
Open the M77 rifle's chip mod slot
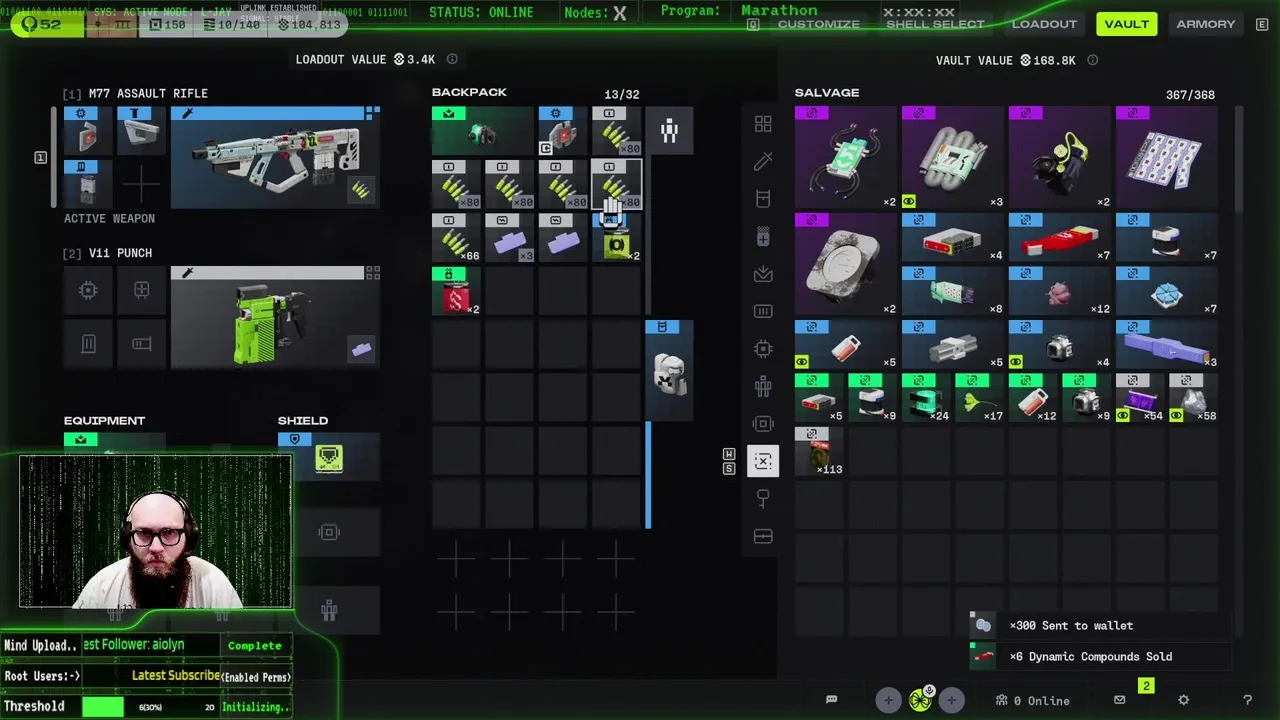(87, 130)
